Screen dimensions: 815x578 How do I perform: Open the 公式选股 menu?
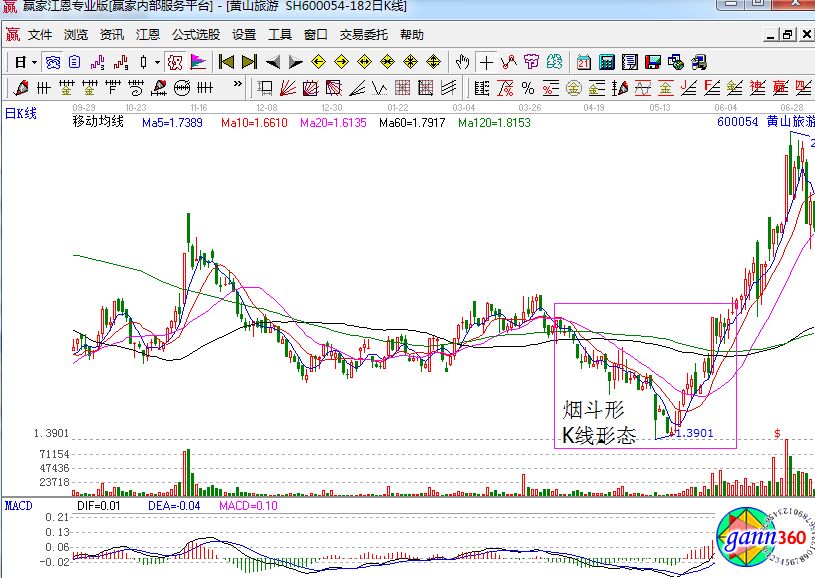pyautogui.click(x=195, y=34)
